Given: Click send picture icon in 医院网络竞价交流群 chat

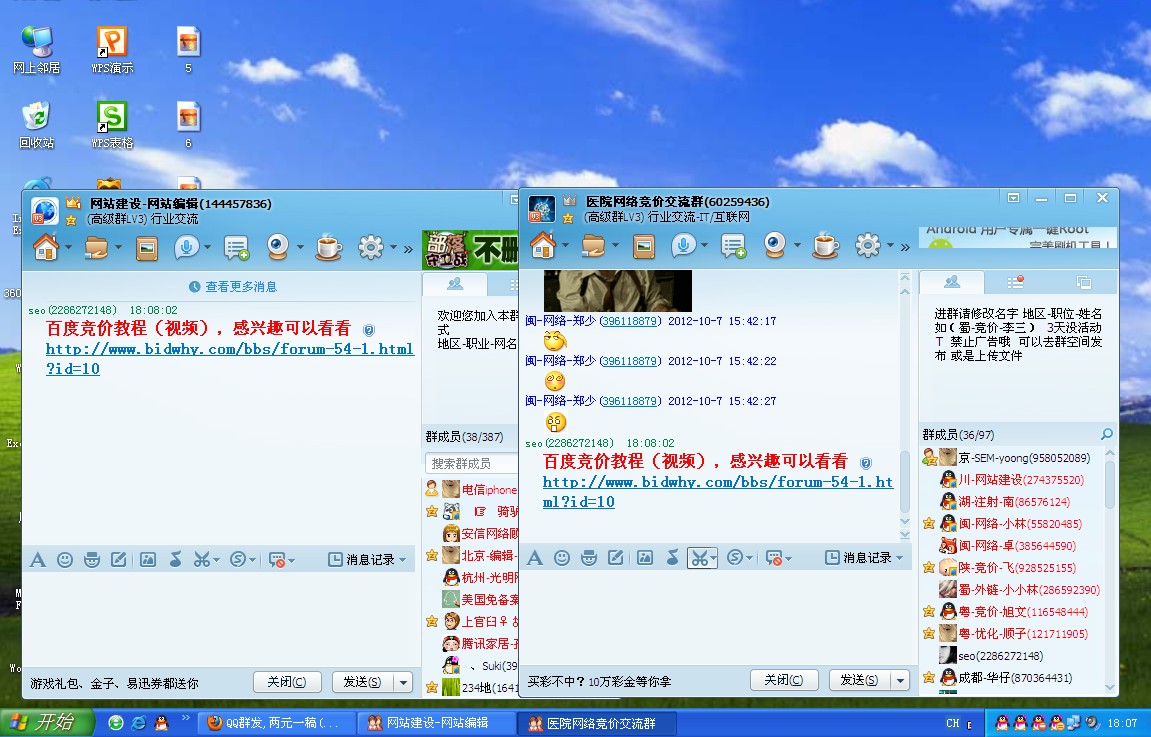Looking at the screenshot, I should (644, 558).
